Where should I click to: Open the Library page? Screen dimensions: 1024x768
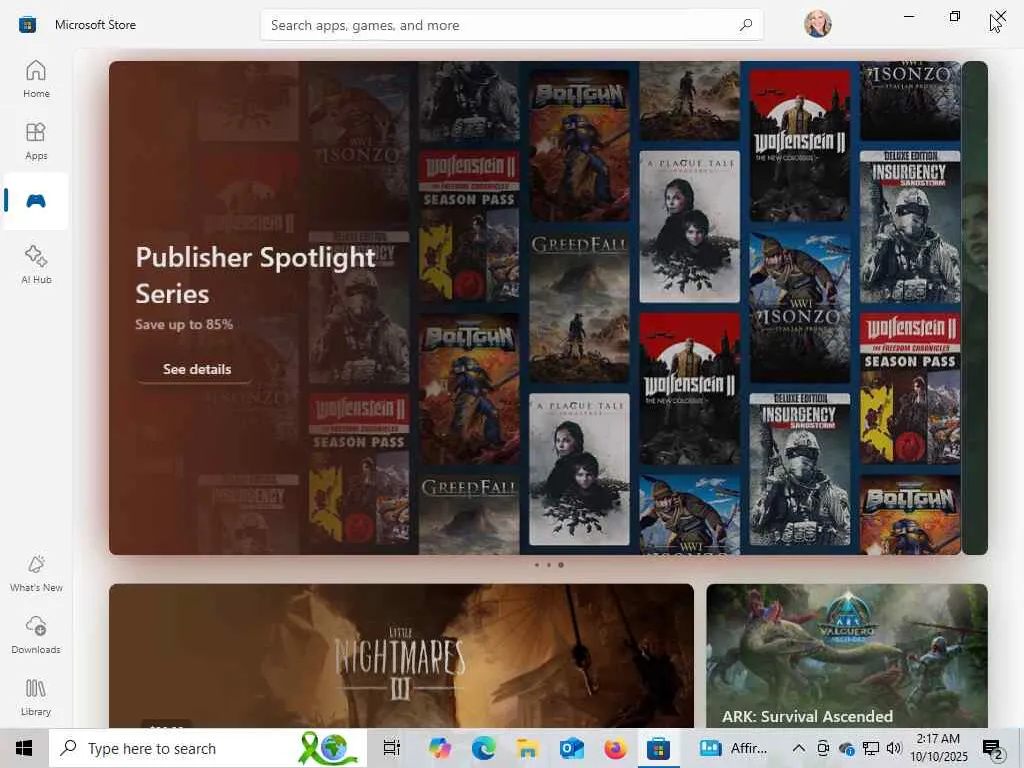36,697
